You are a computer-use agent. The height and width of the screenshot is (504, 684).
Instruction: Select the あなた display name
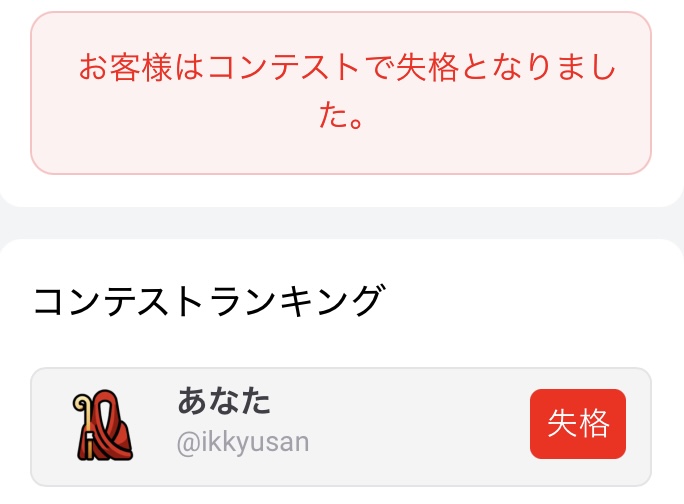(x=224, y=401)
